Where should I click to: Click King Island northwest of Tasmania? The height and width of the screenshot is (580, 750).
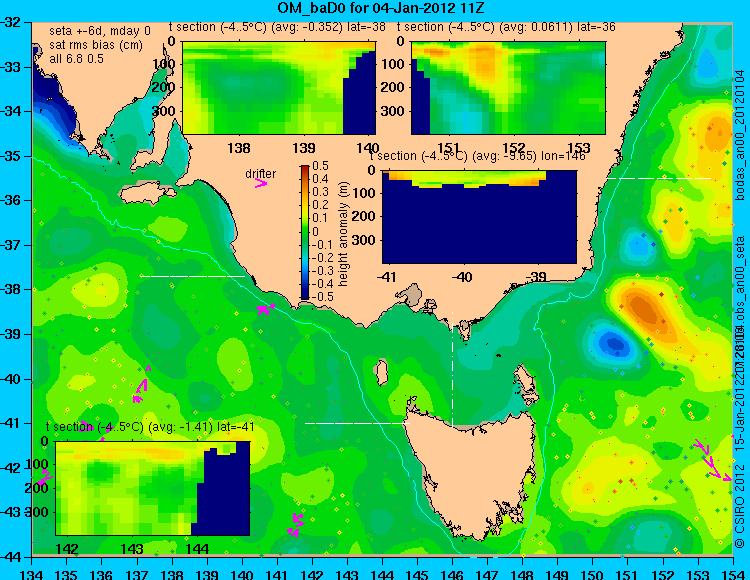click(382, 373)
